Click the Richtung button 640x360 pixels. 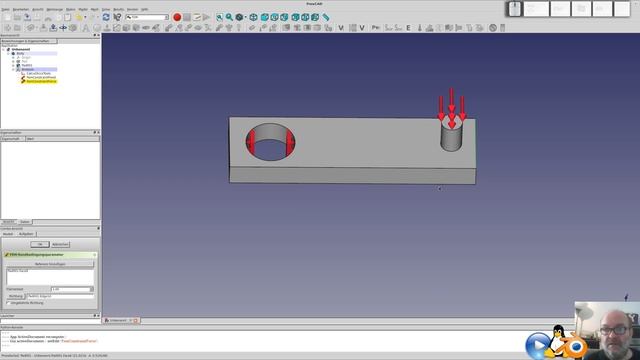coord(16,296)
